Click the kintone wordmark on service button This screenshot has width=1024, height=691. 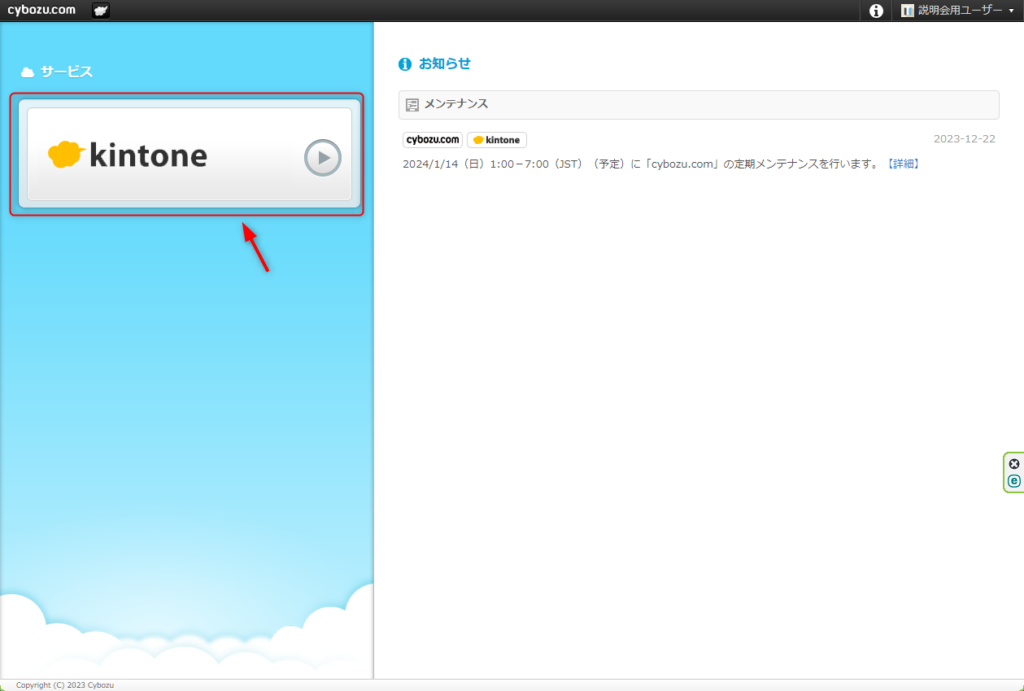pyautogui.click(x=148, y=155)
